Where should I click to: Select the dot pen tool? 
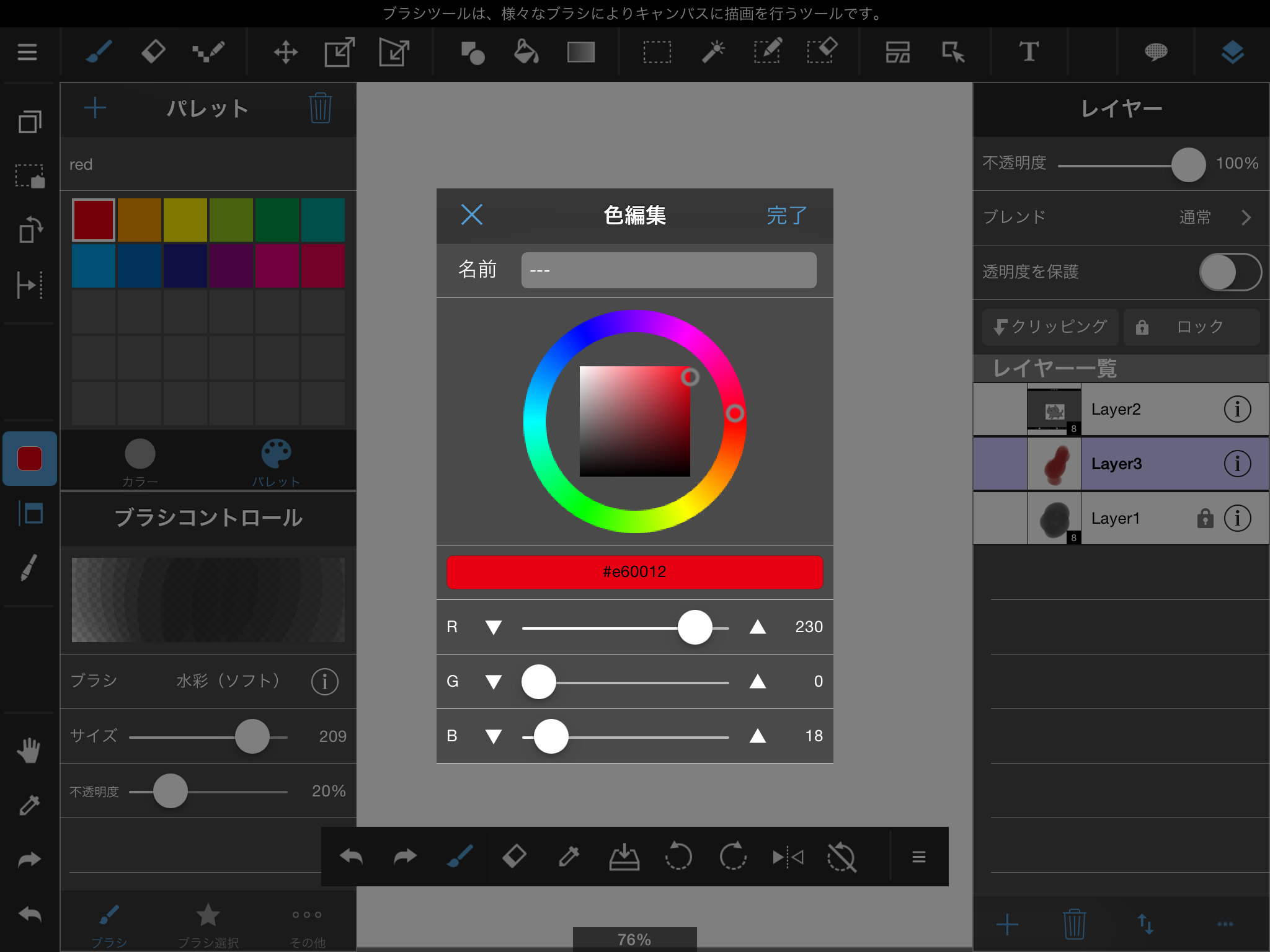point(208,52)
